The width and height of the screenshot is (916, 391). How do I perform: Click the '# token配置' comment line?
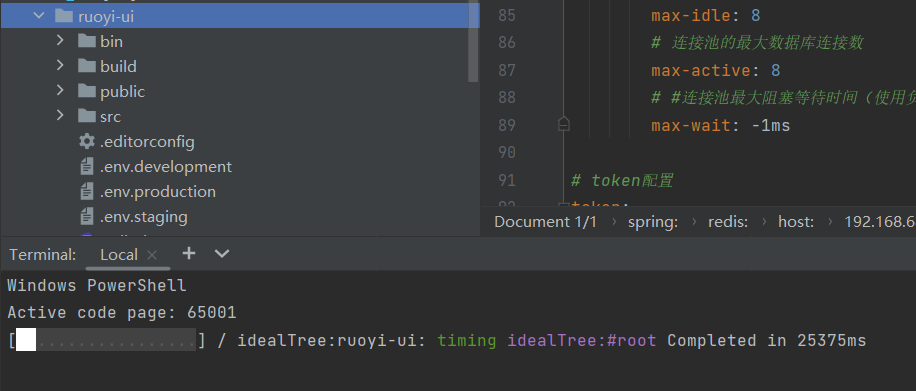click(x=622, y=181)
